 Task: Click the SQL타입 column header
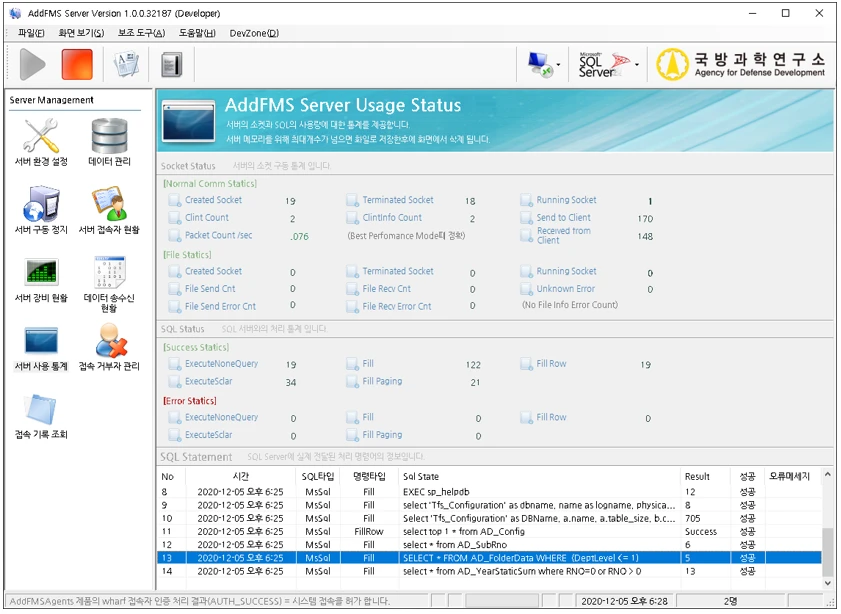pos(318,476)
